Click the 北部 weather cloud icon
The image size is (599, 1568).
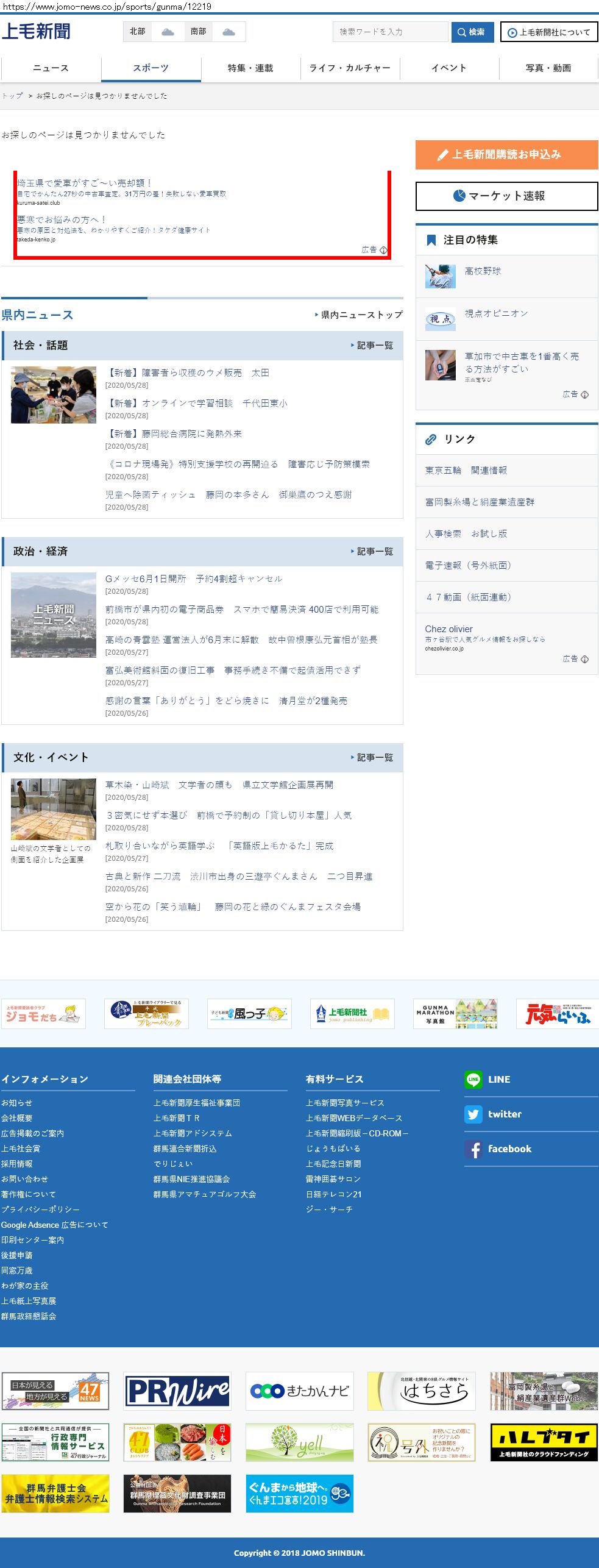168,32
